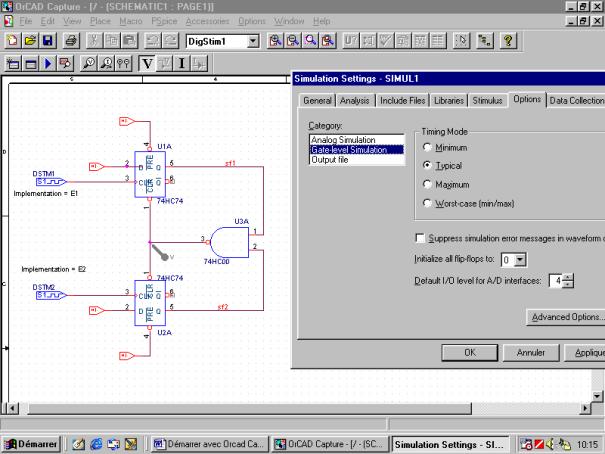Image resolution: width=605 pixels, height=454 pixels.
Task: Open a file using the folder icon
Action: (30, 41)
